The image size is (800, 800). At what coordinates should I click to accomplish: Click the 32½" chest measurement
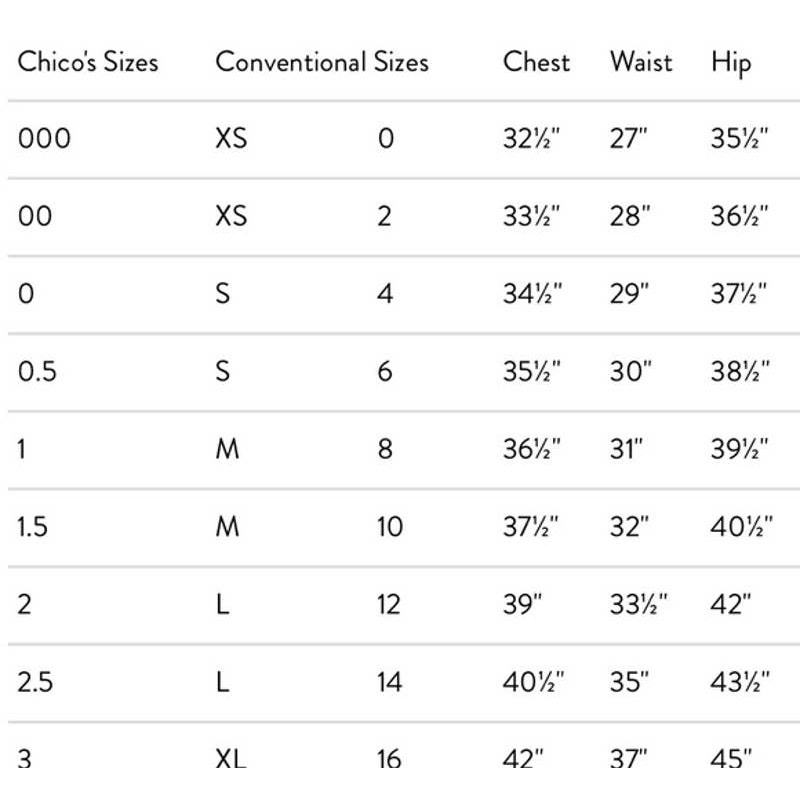click(x=531, y=139)
